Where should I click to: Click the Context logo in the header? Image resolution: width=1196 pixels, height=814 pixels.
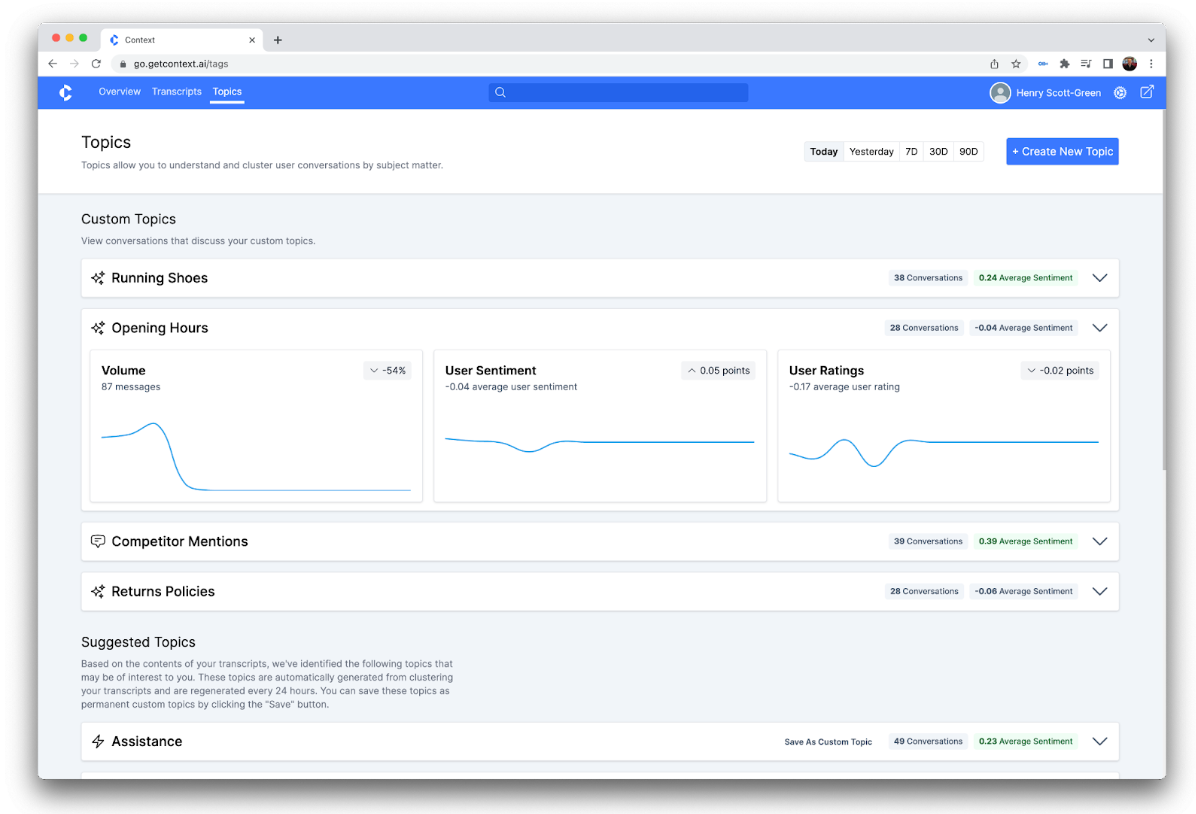65,92
